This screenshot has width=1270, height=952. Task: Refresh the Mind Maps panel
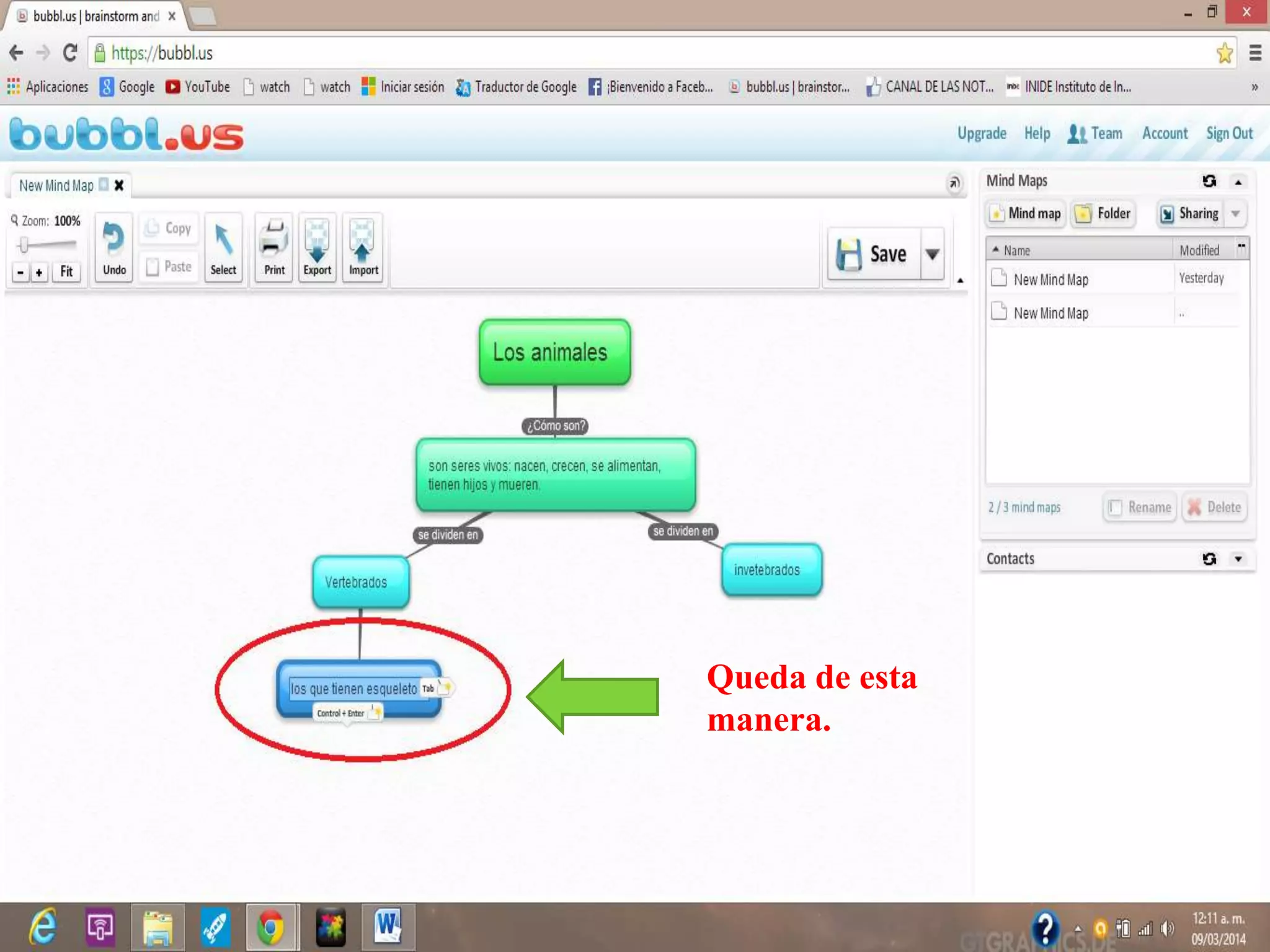tap(1209, 181)
